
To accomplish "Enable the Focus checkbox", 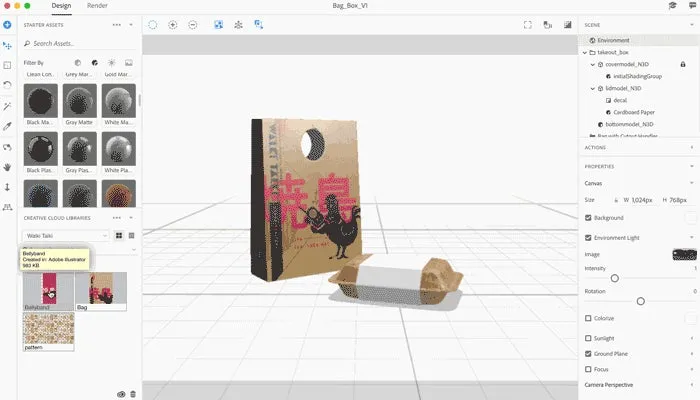I will (588, 369).
